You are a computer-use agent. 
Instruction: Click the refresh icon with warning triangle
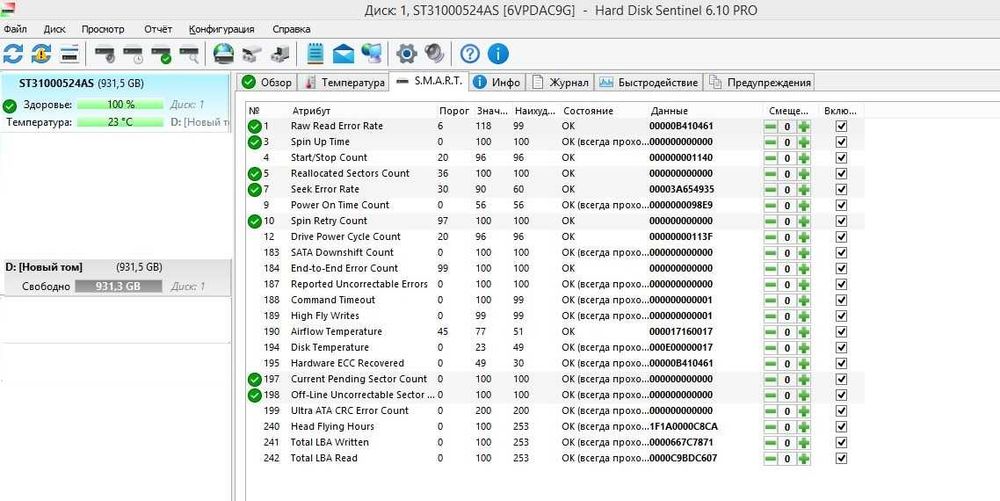tap(41, 54)
